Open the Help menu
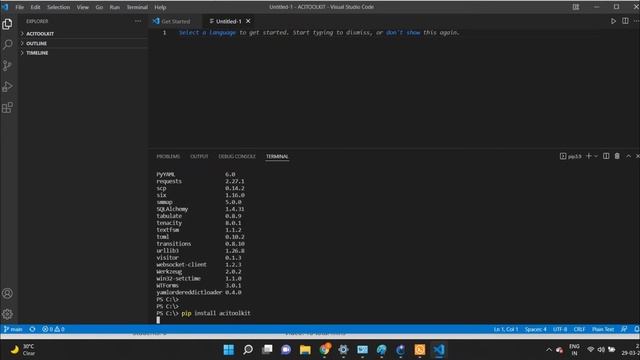Viewport: 640px width, 360px height. pos(160,7)
